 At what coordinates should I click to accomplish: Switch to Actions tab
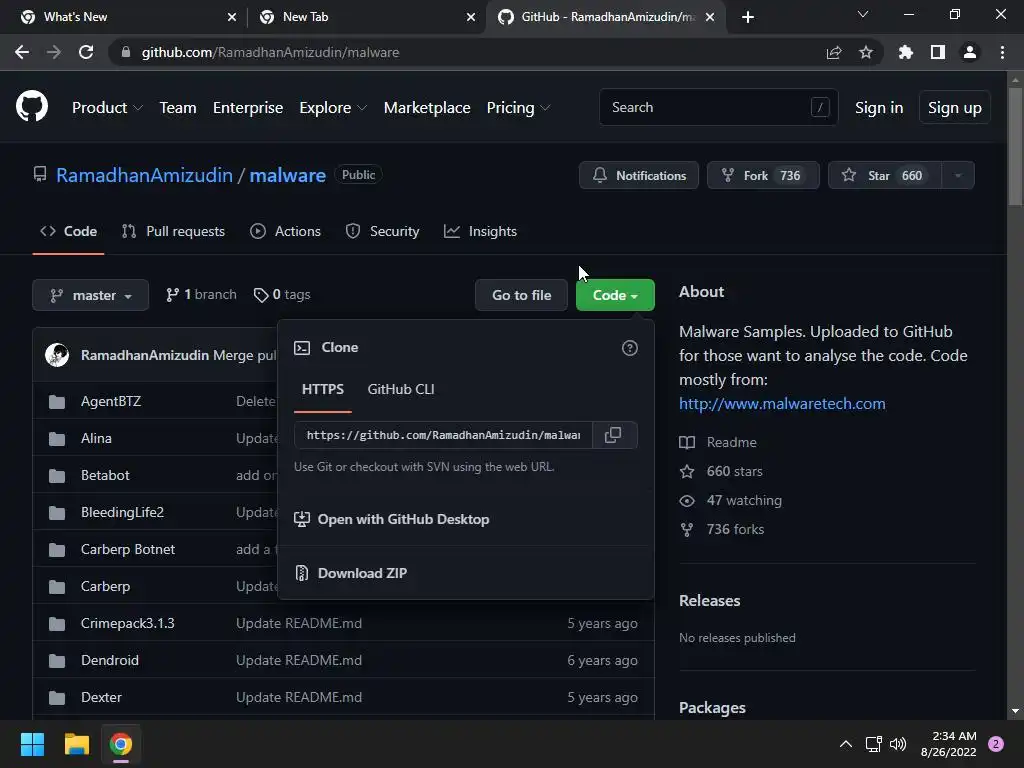click(x=285, y=231)
